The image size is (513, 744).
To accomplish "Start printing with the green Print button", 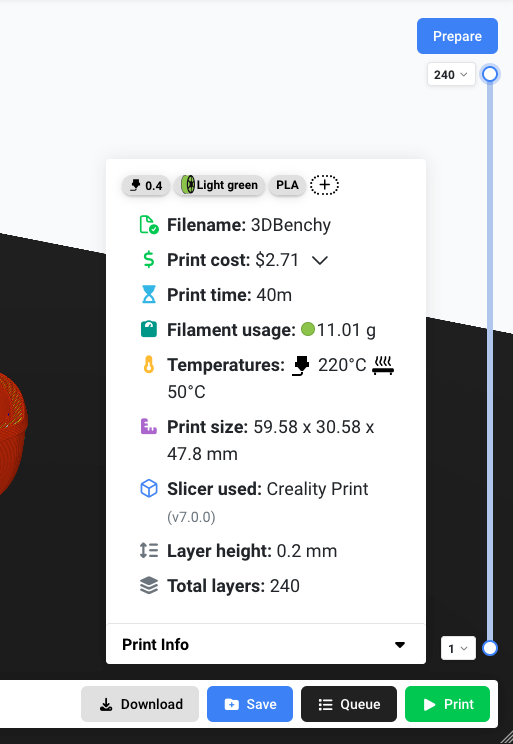I will (x=447, y=704).
